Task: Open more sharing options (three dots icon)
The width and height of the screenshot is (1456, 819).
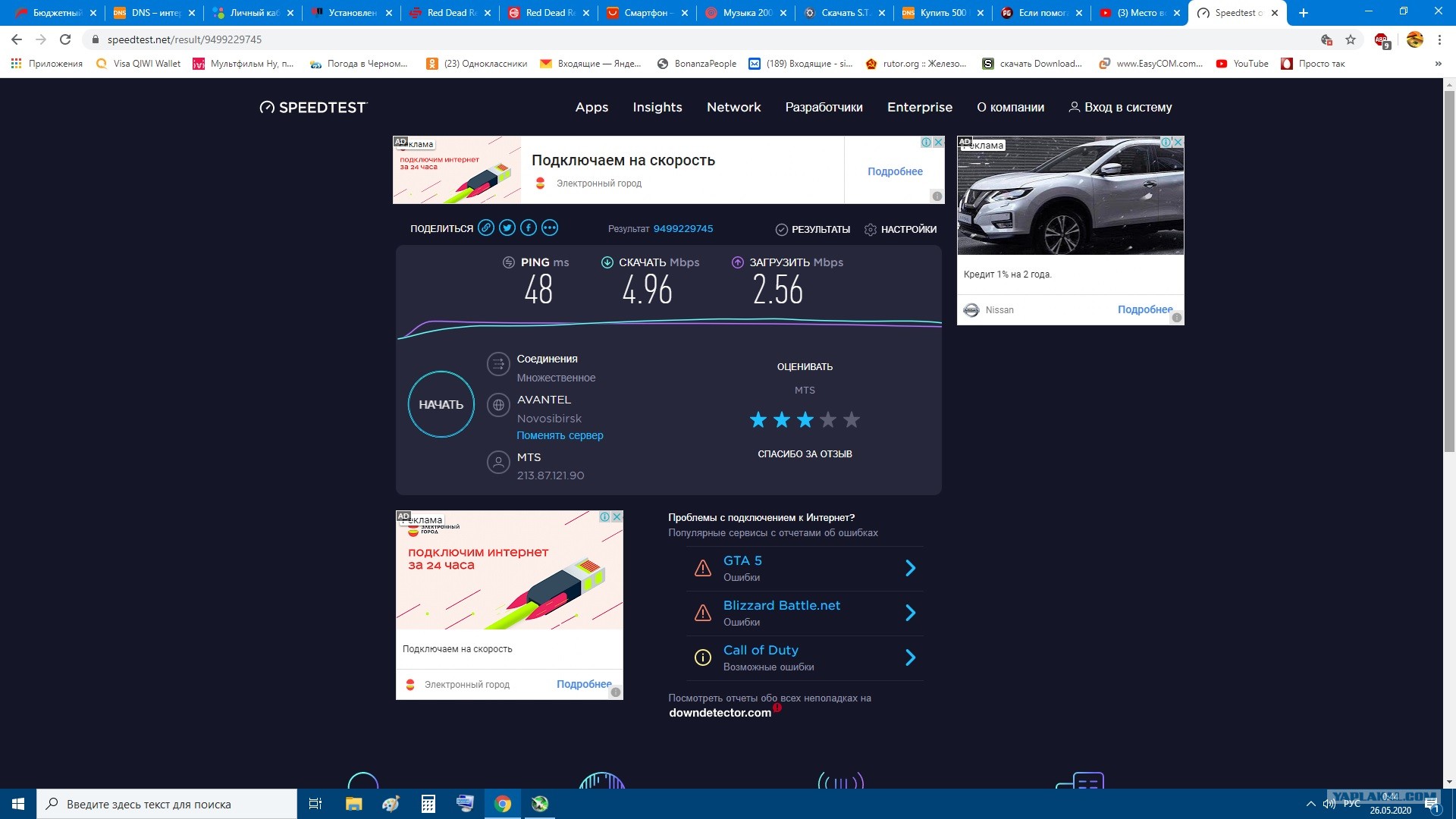Action: [550, 227]
